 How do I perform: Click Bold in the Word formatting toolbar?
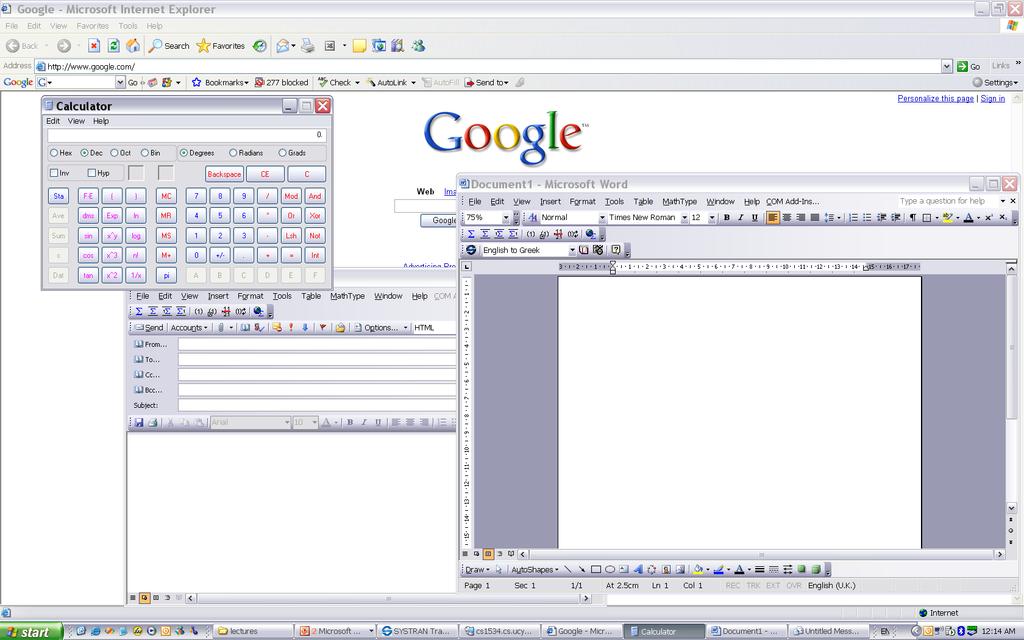pyautogui.click(x=726, y=217)
